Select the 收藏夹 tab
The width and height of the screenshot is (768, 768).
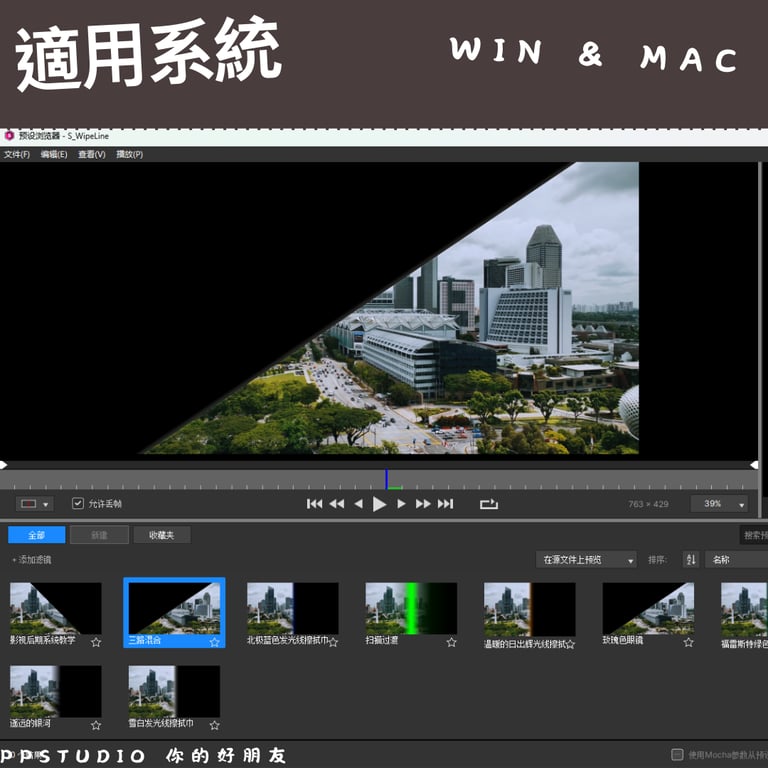tap(162, 535)
